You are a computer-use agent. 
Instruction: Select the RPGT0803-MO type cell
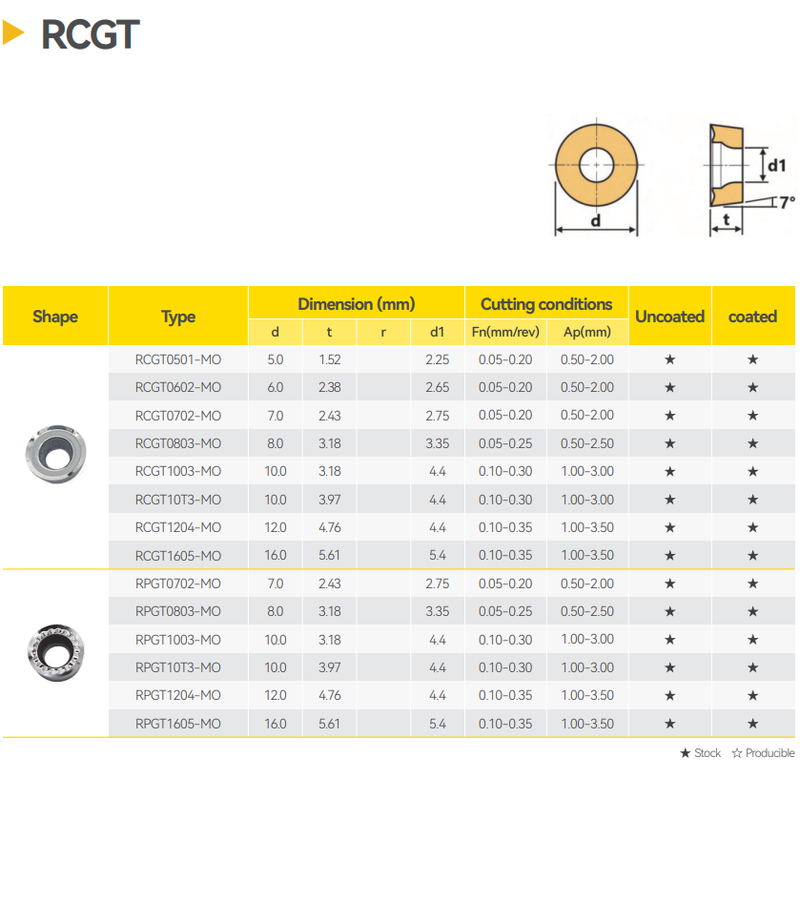tap(178, 611)
